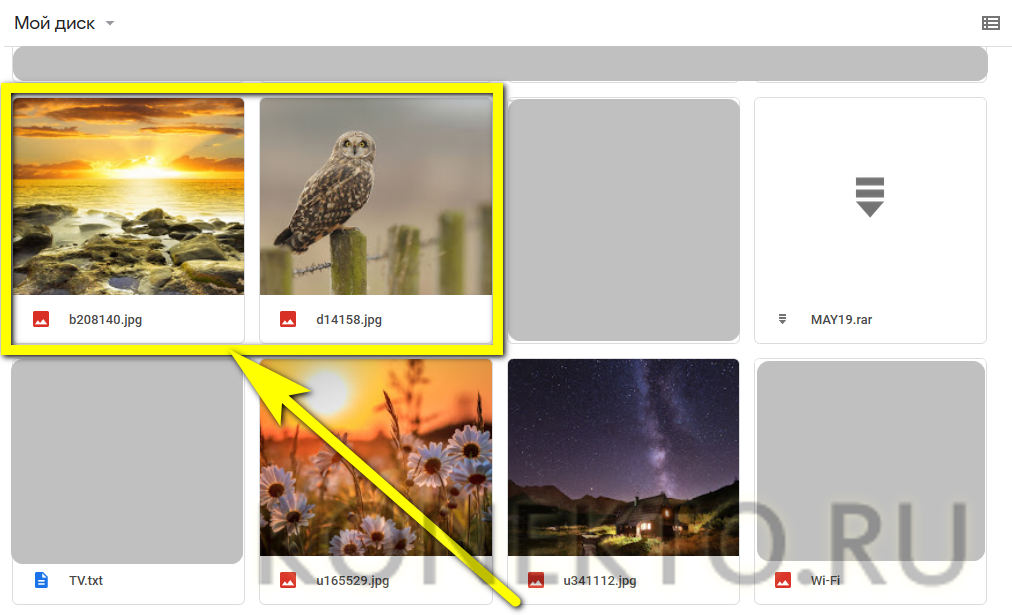Click image icon next to d14158.jpg

pyautogui.click(x=288, y=319)
